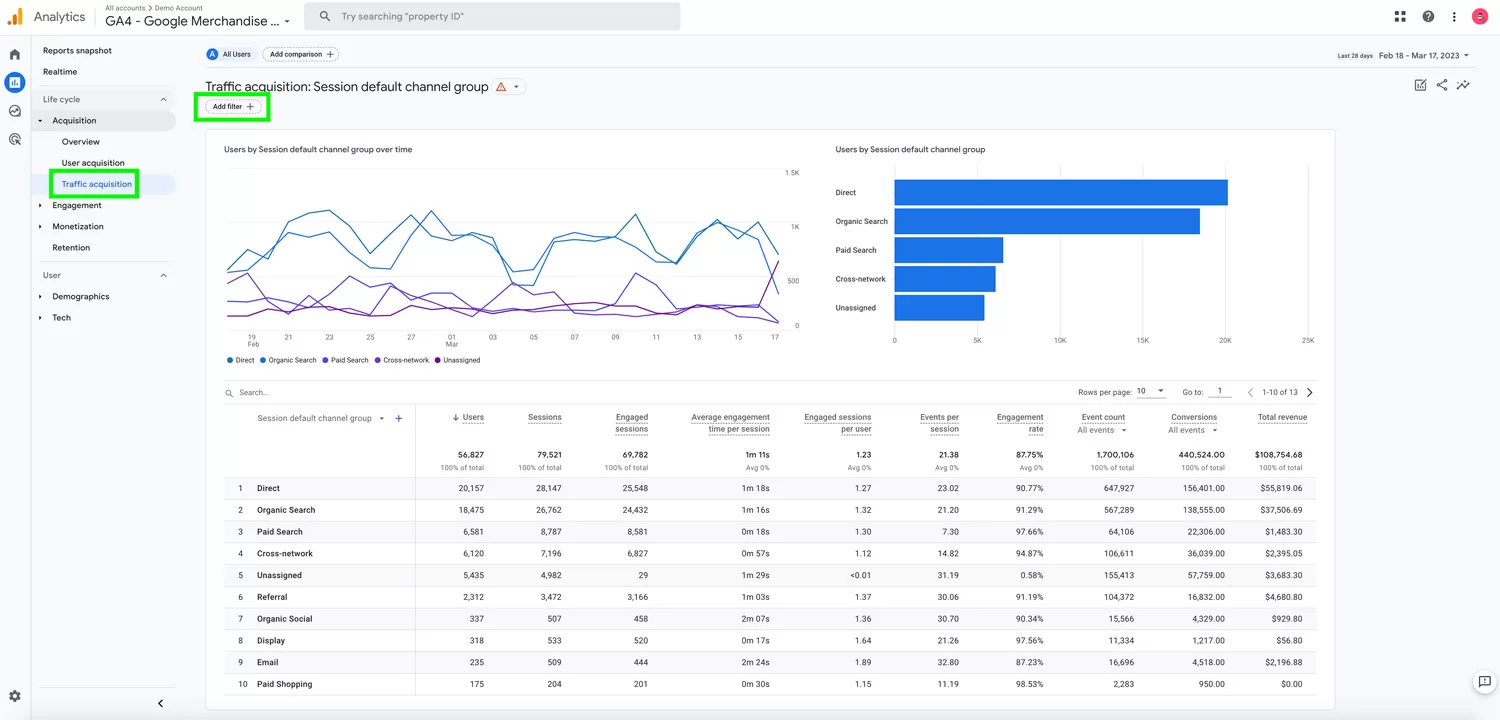Collapse the Acquisition tree item
This screenshot has width=1500, height=720.
point(41,121)
